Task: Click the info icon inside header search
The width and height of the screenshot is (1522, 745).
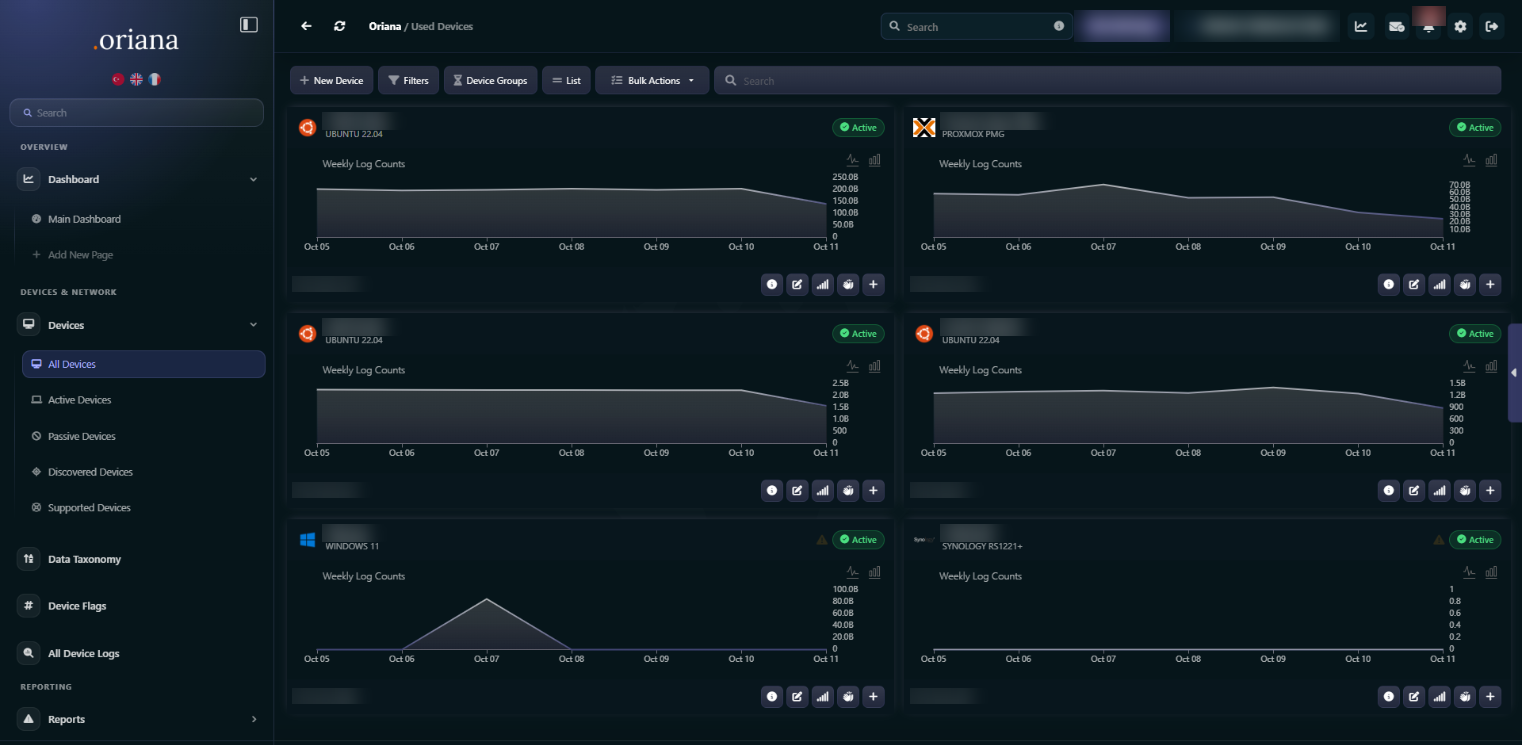Action: tap(1059, 26)
